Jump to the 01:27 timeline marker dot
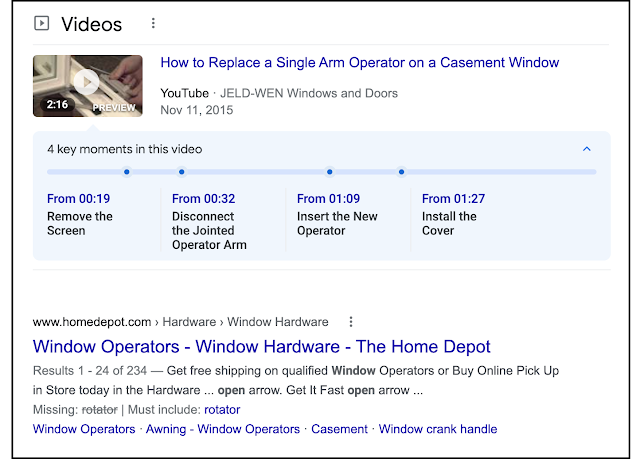640x459 pixels. pos(401,172)
